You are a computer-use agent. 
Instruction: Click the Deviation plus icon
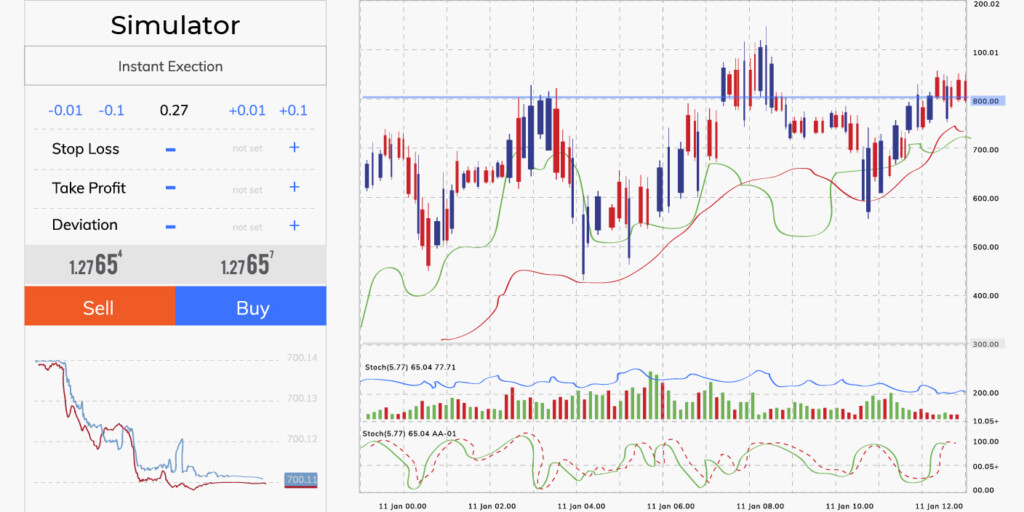pos(294,226)
